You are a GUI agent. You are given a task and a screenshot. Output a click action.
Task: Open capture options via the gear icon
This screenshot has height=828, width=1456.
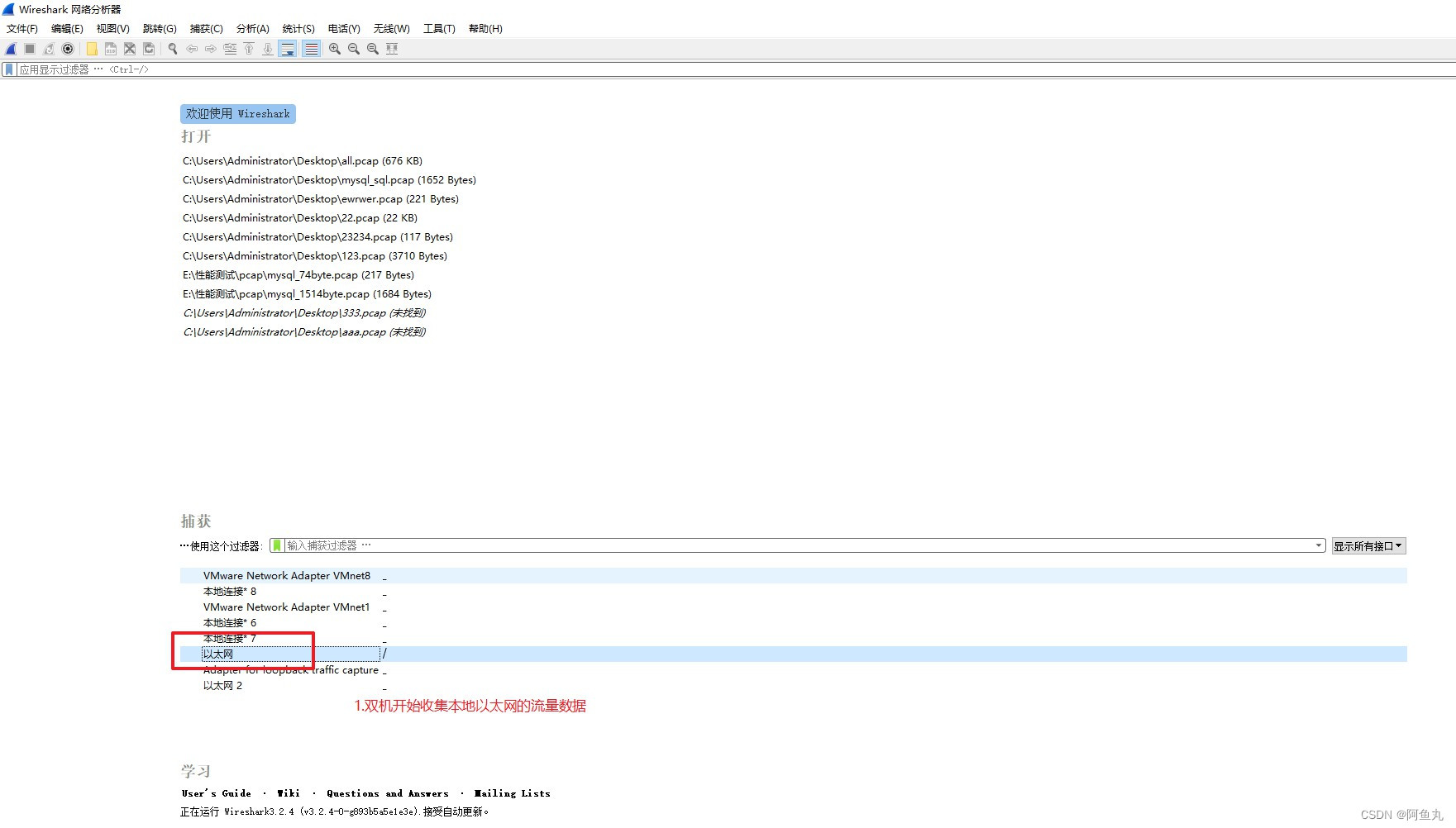coord(68,48)
